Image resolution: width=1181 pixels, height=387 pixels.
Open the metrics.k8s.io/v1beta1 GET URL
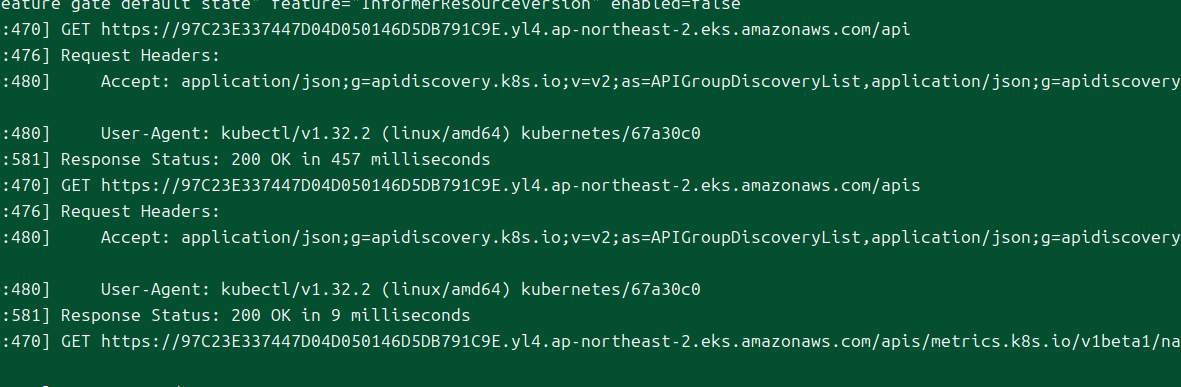[x=641, y=342]
